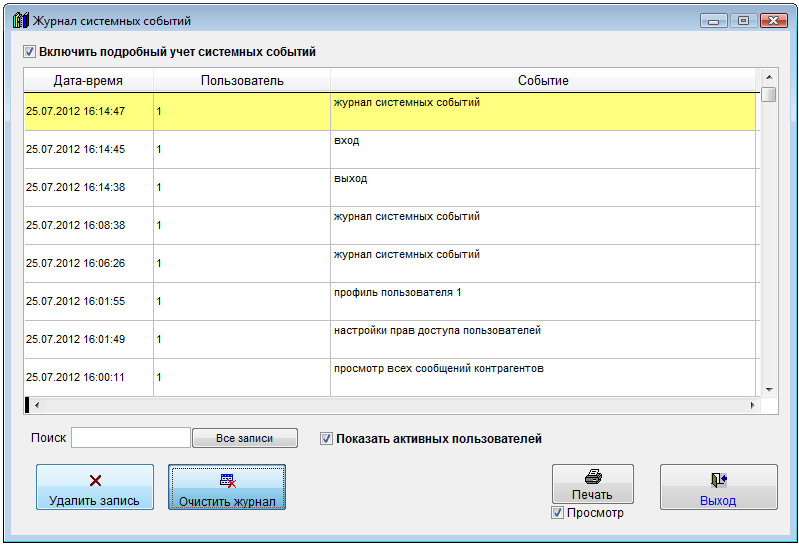
Task: Select row dated 25.07.2012 16:08:38
Action: click(x=390, y=226)
